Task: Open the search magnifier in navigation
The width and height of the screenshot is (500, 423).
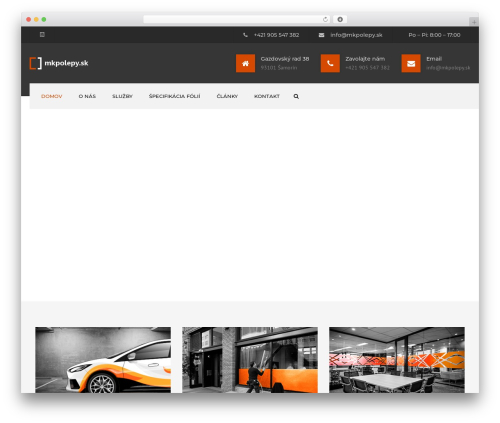Action: tap(296, 96)
